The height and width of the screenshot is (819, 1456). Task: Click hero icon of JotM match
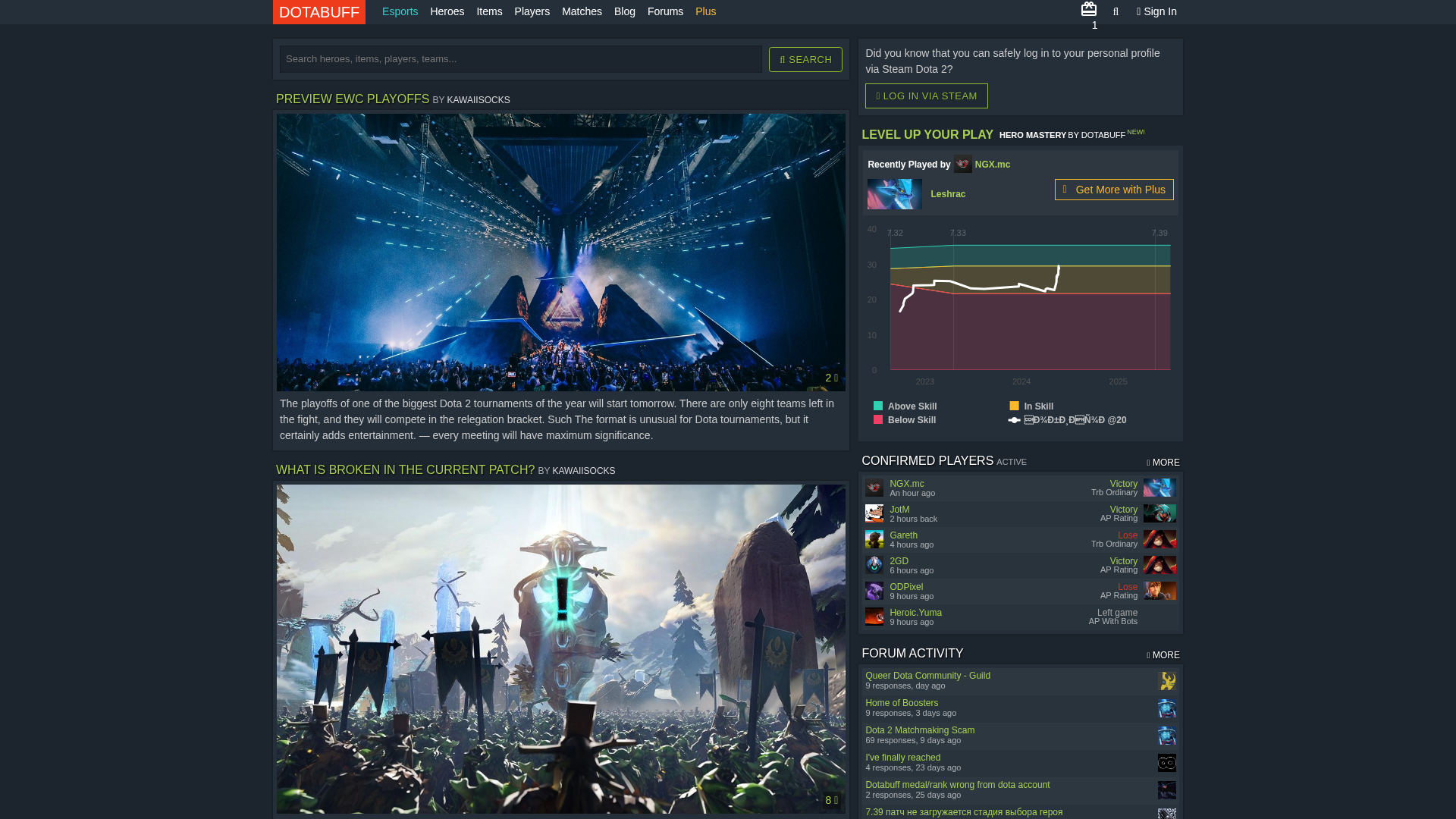click(x=1159, y=513)
